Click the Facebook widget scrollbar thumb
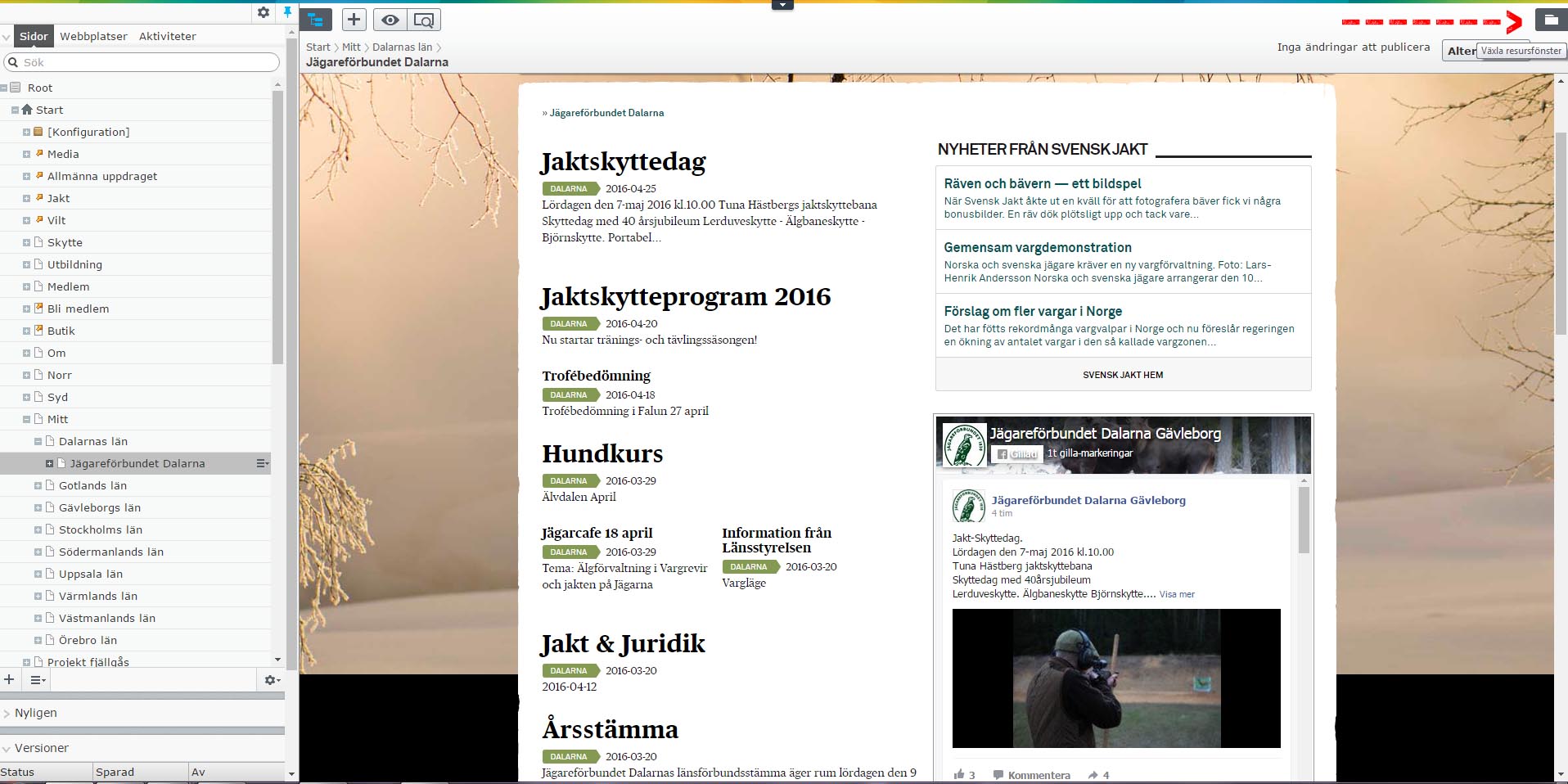Screen dimensions: 1568x784 click(1304, 520)
